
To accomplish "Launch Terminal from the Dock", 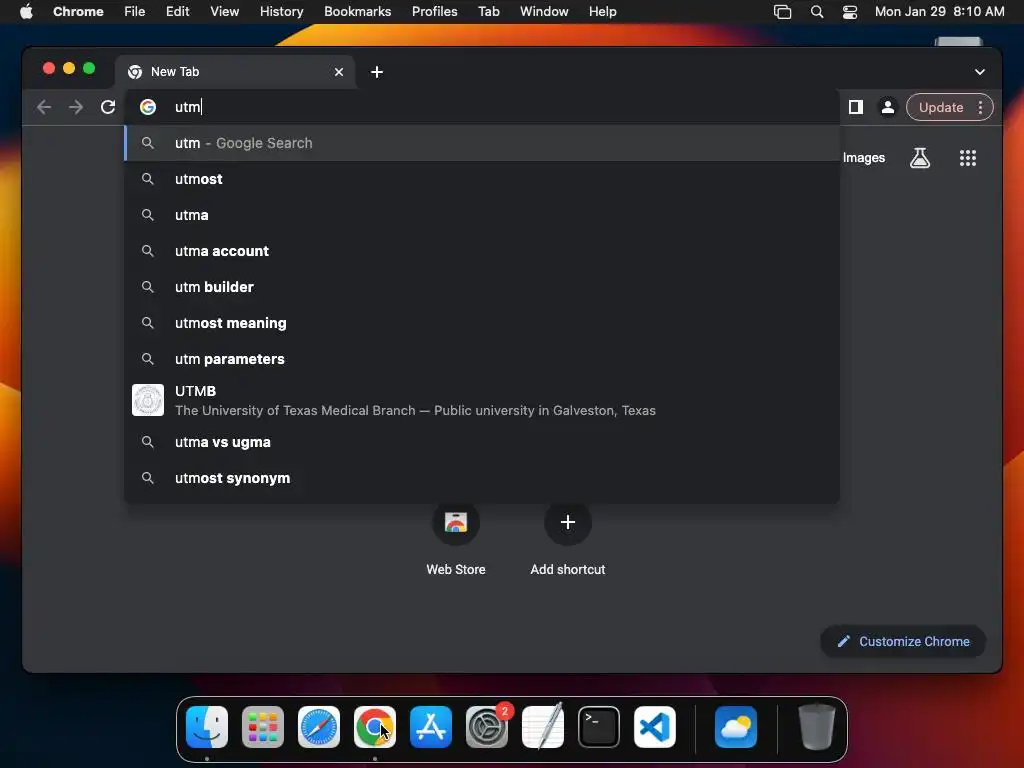I will 599,727.
